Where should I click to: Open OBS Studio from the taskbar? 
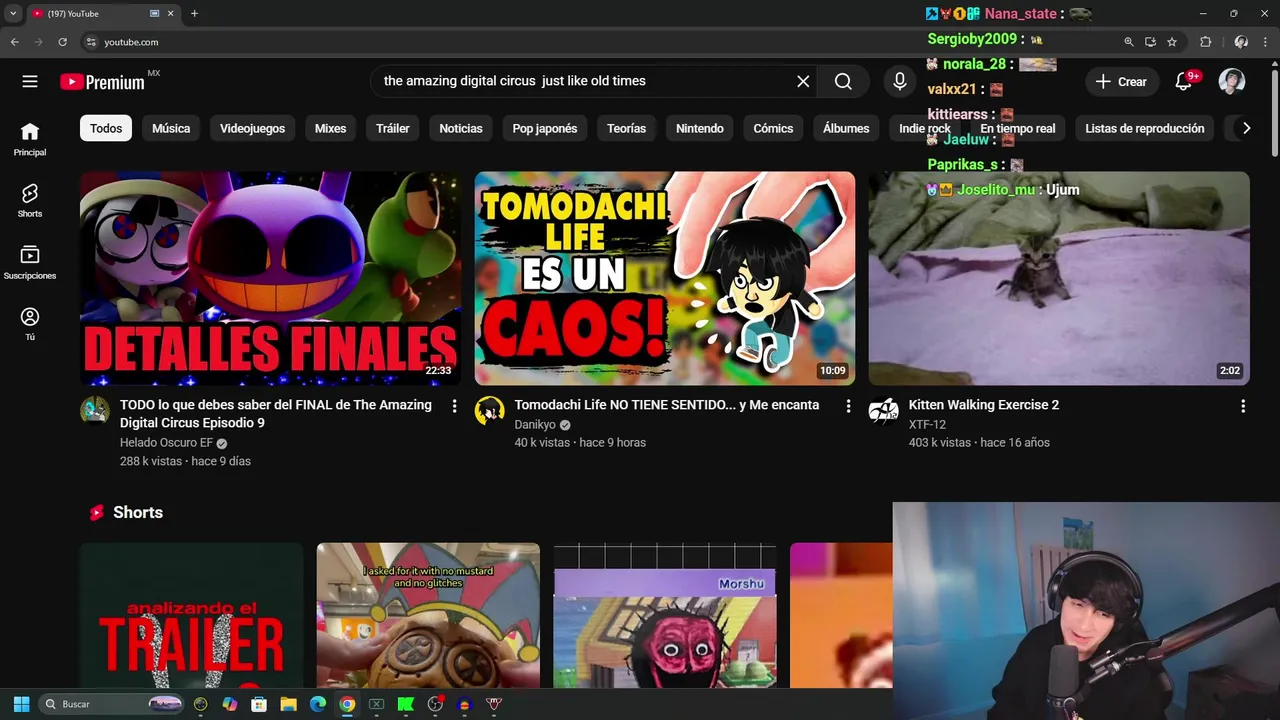[x=435, y=704]
